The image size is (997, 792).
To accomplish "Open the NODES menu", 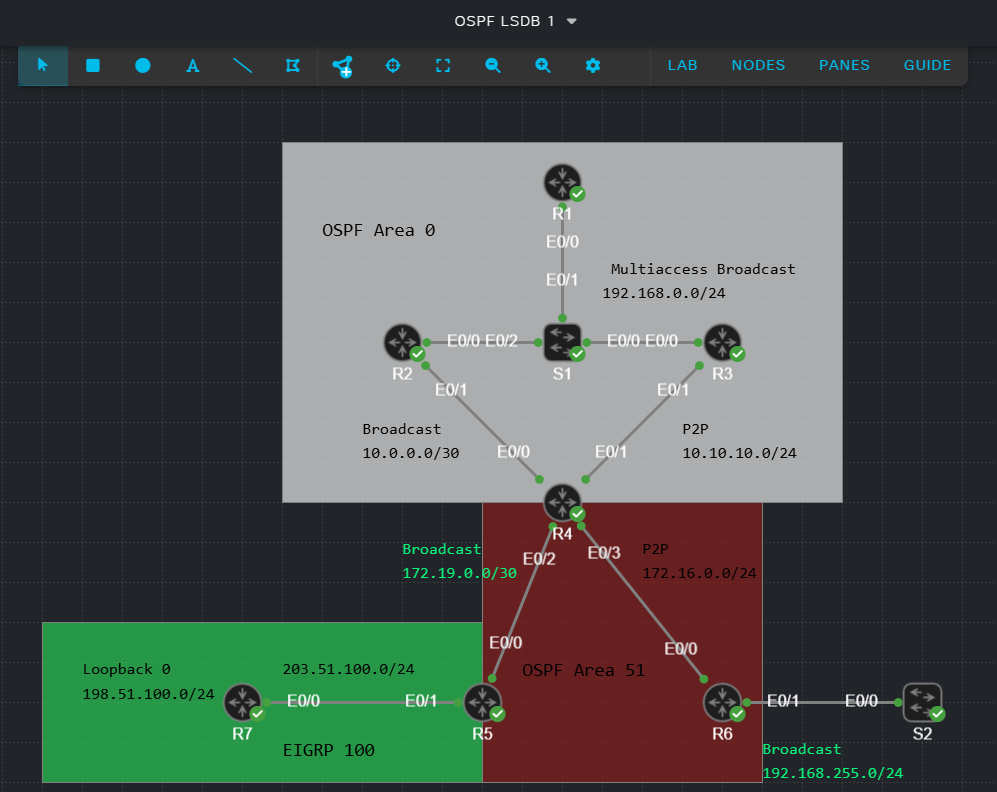I will click(758, 66).
